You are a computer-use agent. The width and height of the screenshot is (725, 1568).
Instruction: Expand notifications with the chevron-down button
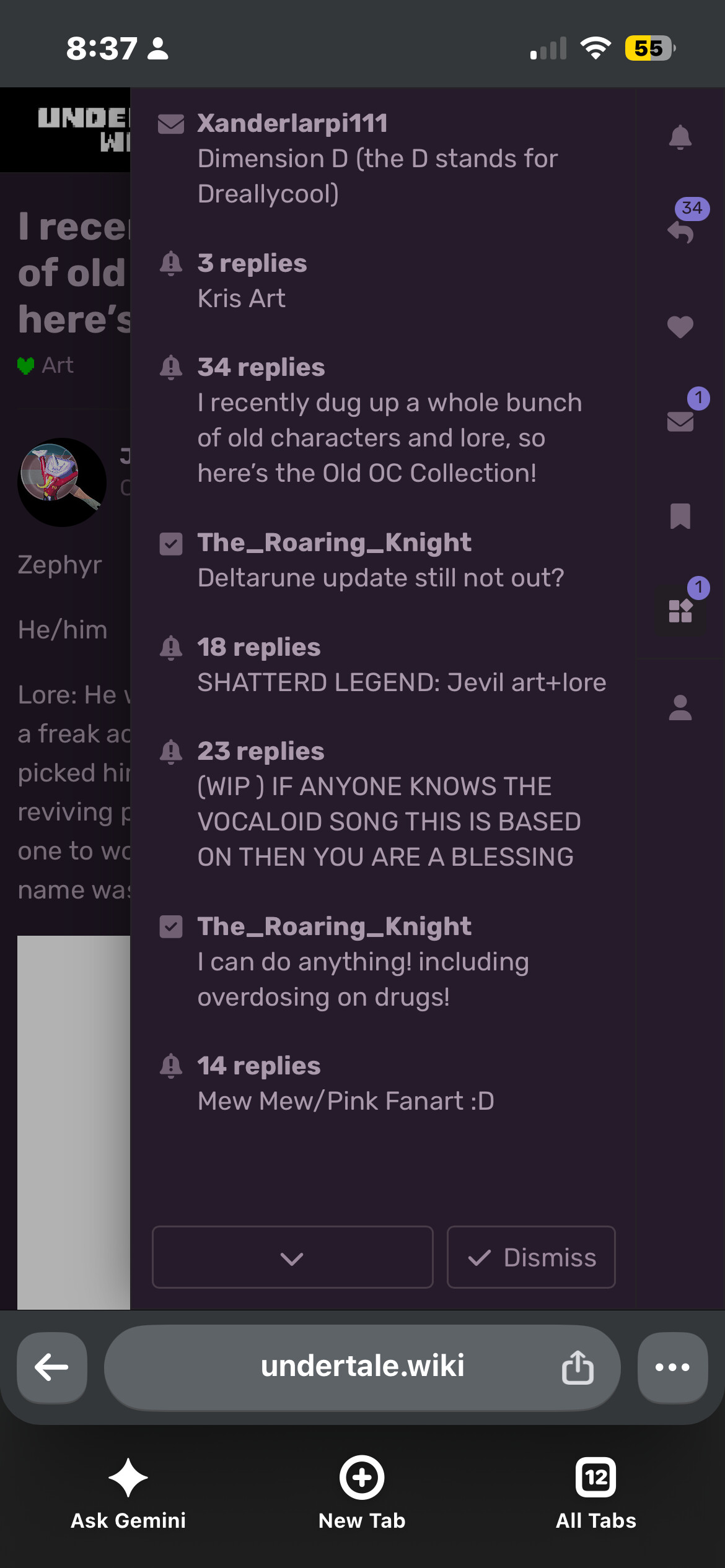pos(292,1257)
